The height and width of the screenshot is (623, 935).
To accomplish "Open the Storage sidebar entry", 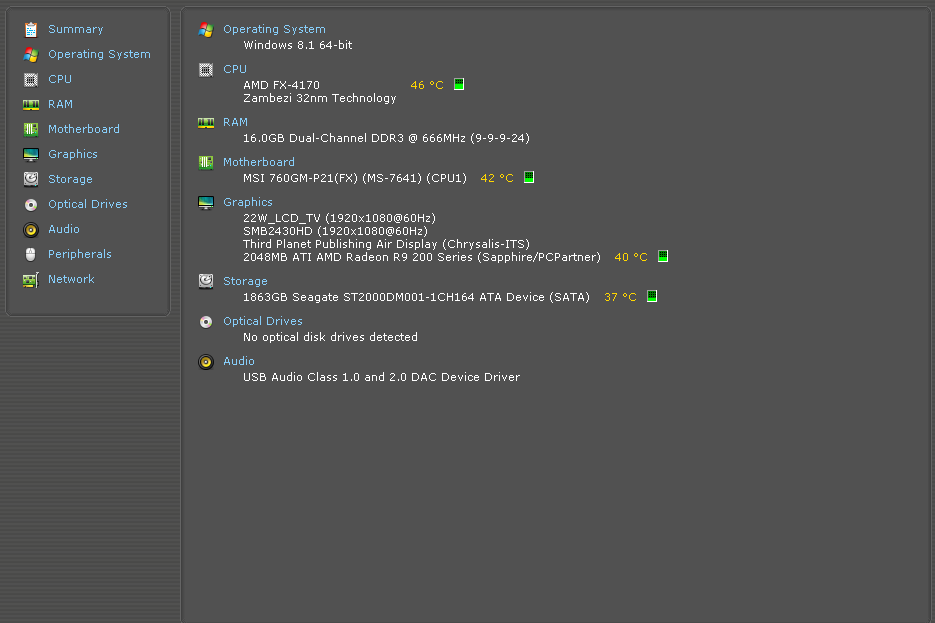I will pyautogui.click(x=70, y=179).
